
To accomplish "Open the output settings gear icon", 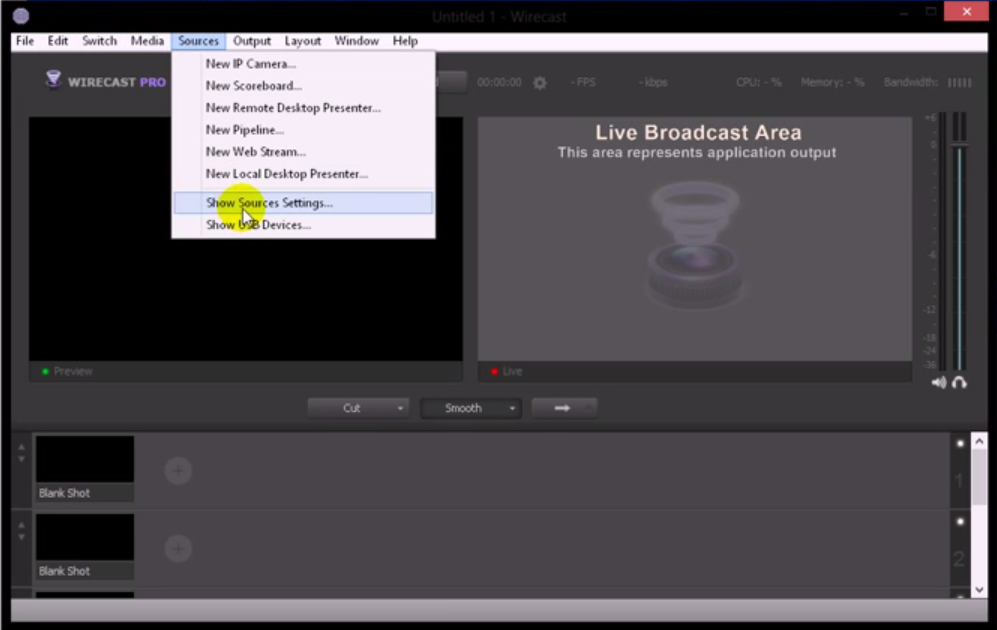I will (x=540, y=83).
